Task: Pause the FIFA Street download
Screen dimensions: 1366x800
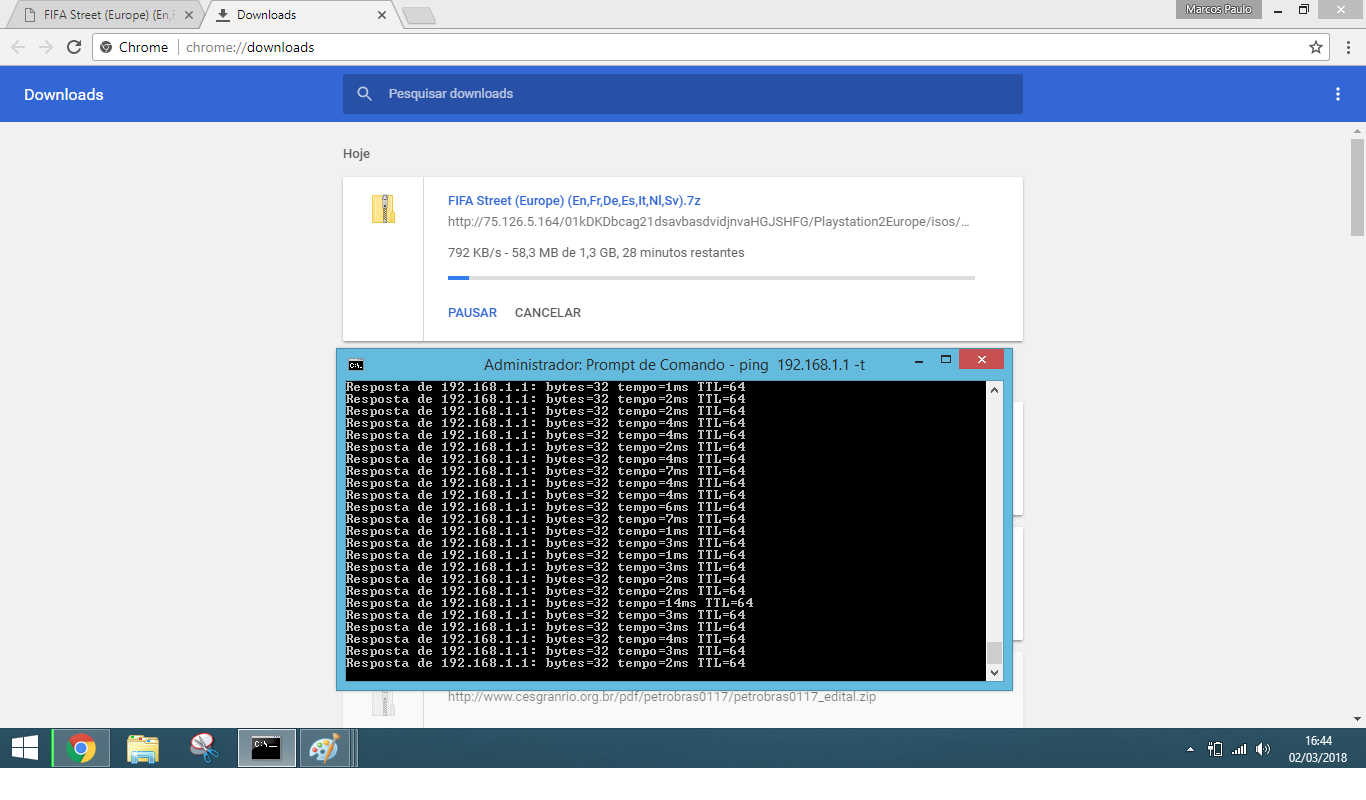Action: (x=472, y=313)
